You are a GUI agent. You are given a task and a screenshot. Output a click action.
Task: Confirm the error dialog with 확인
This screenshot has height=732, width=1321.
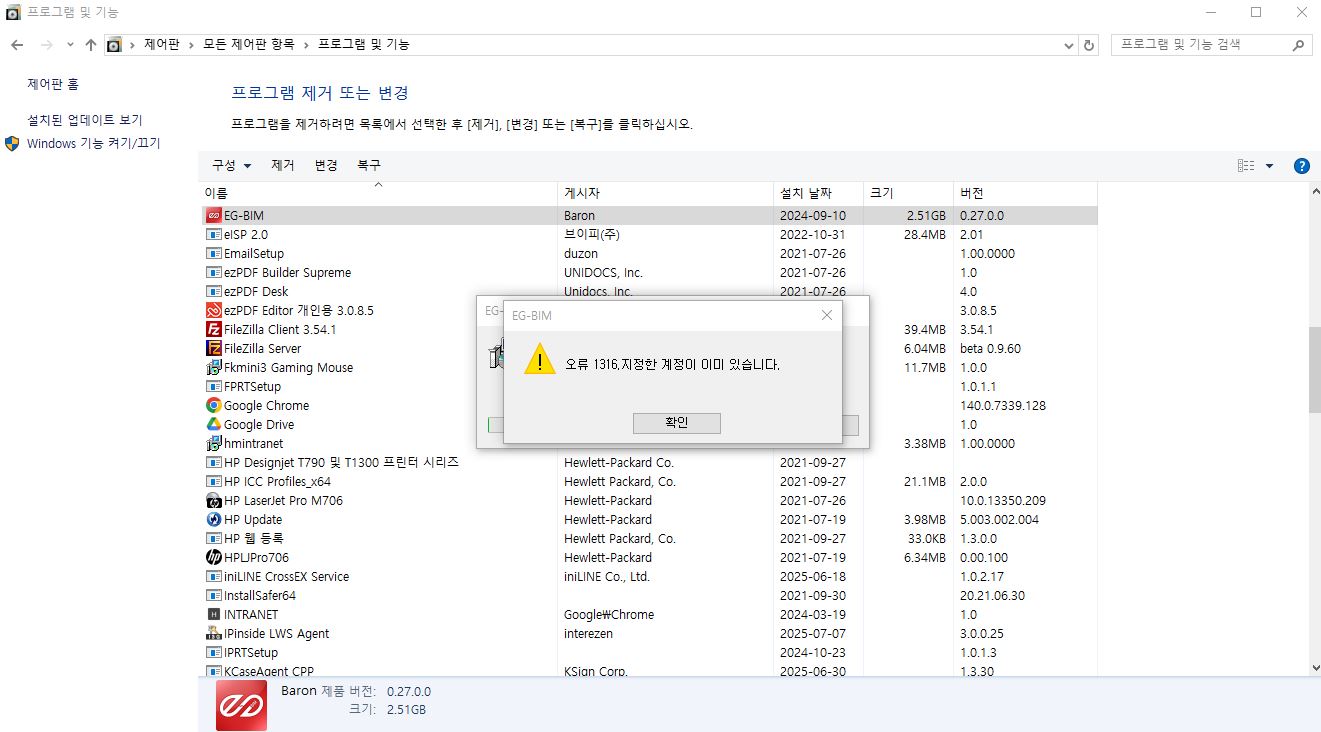(x=677, y=423)
